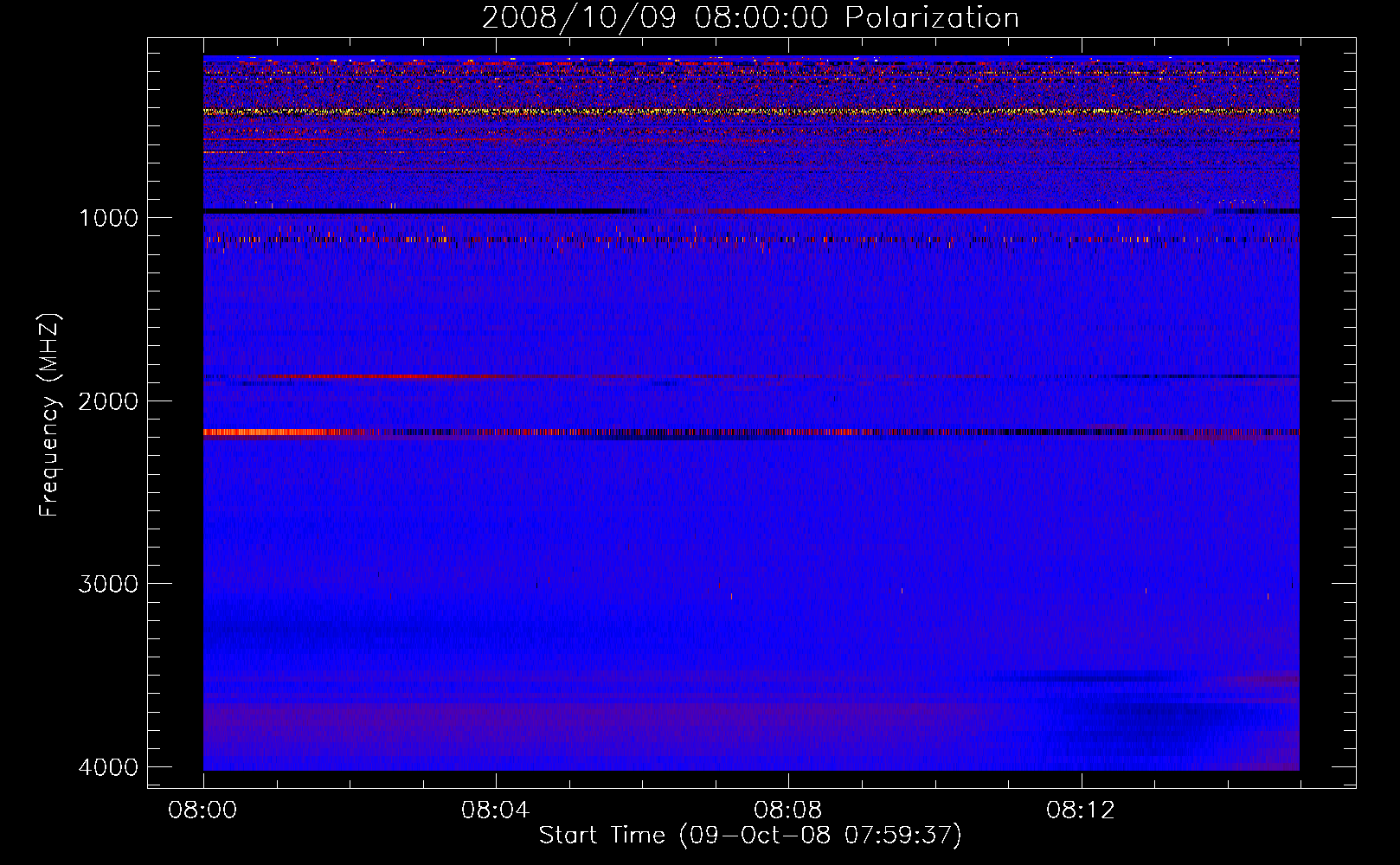The height and width of the screenshot is (865, 1400).
Task: Click the 08:04 time tick label
Action: click(495, 811)
